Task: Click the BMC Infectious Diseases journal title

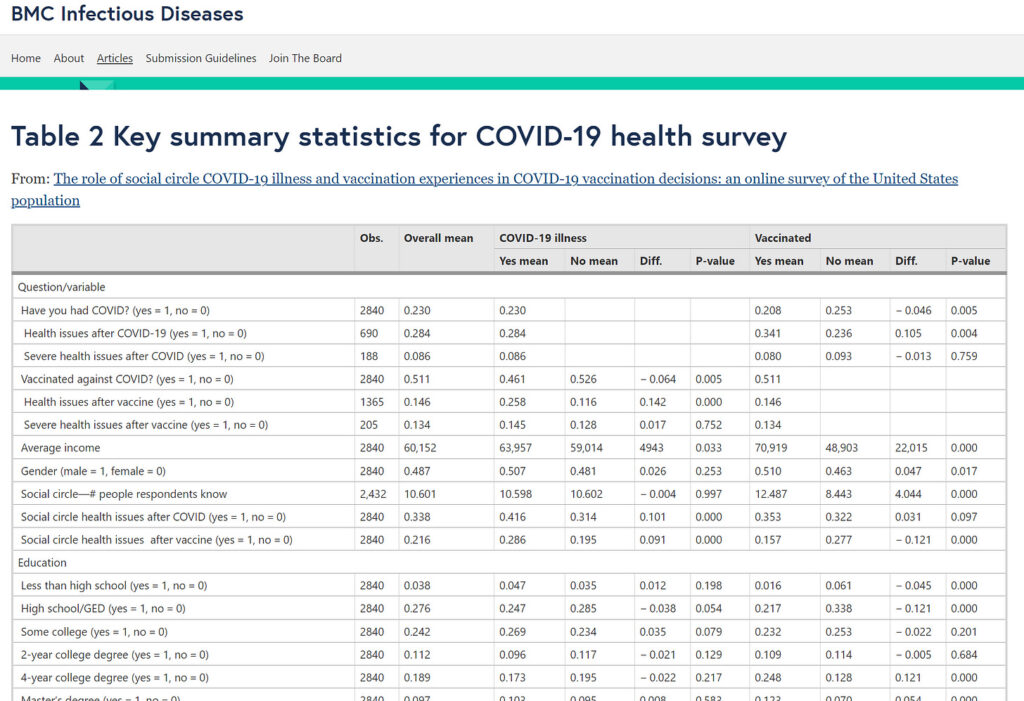Action: tap(127, 14)
